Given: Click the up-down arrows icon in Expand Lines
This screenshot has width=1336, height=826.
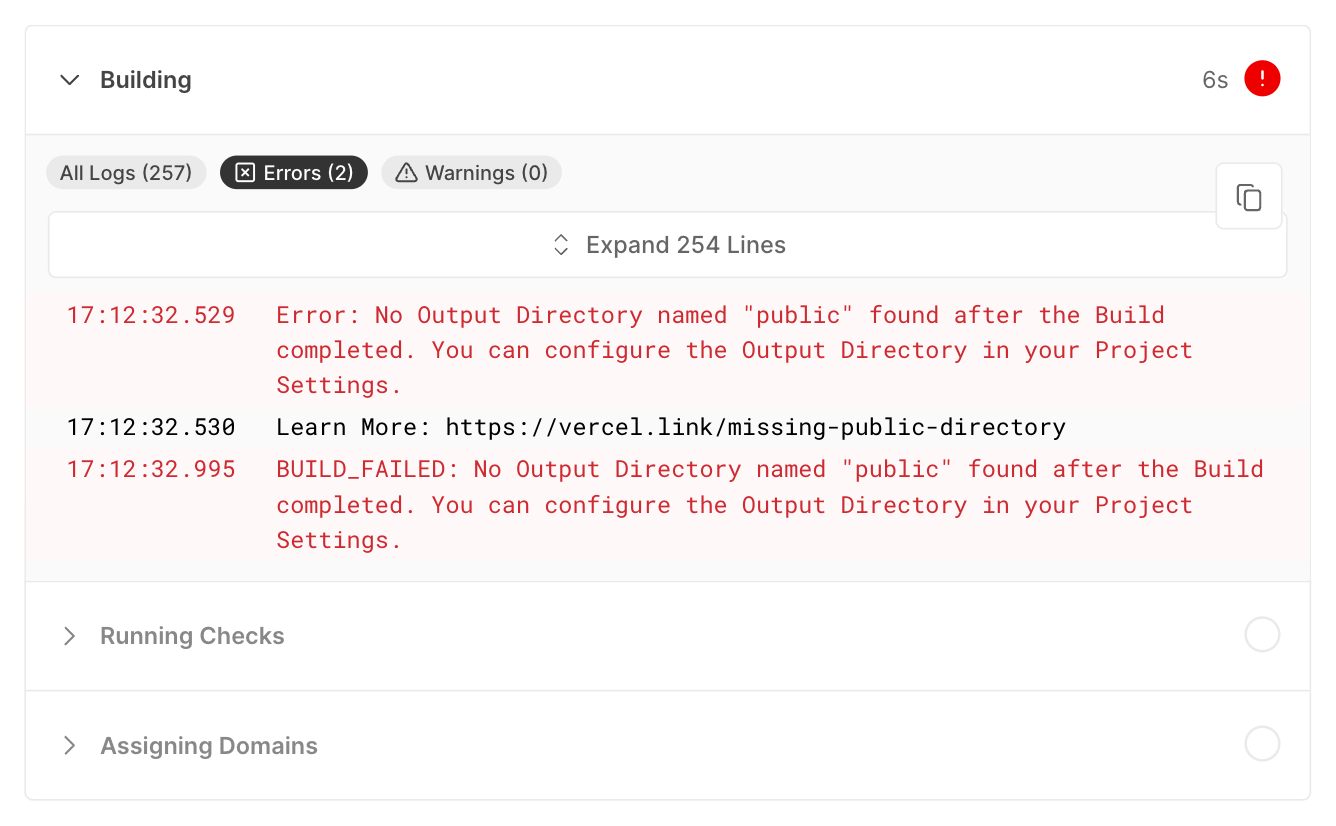Looking at the screenshot, I should (x=561, y=245).
